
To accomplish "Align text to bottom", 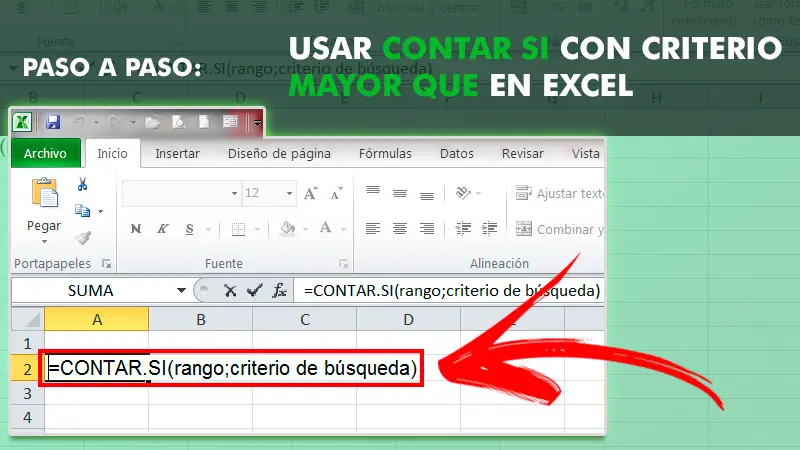I will pyautogui.click(x=427, y=194).
